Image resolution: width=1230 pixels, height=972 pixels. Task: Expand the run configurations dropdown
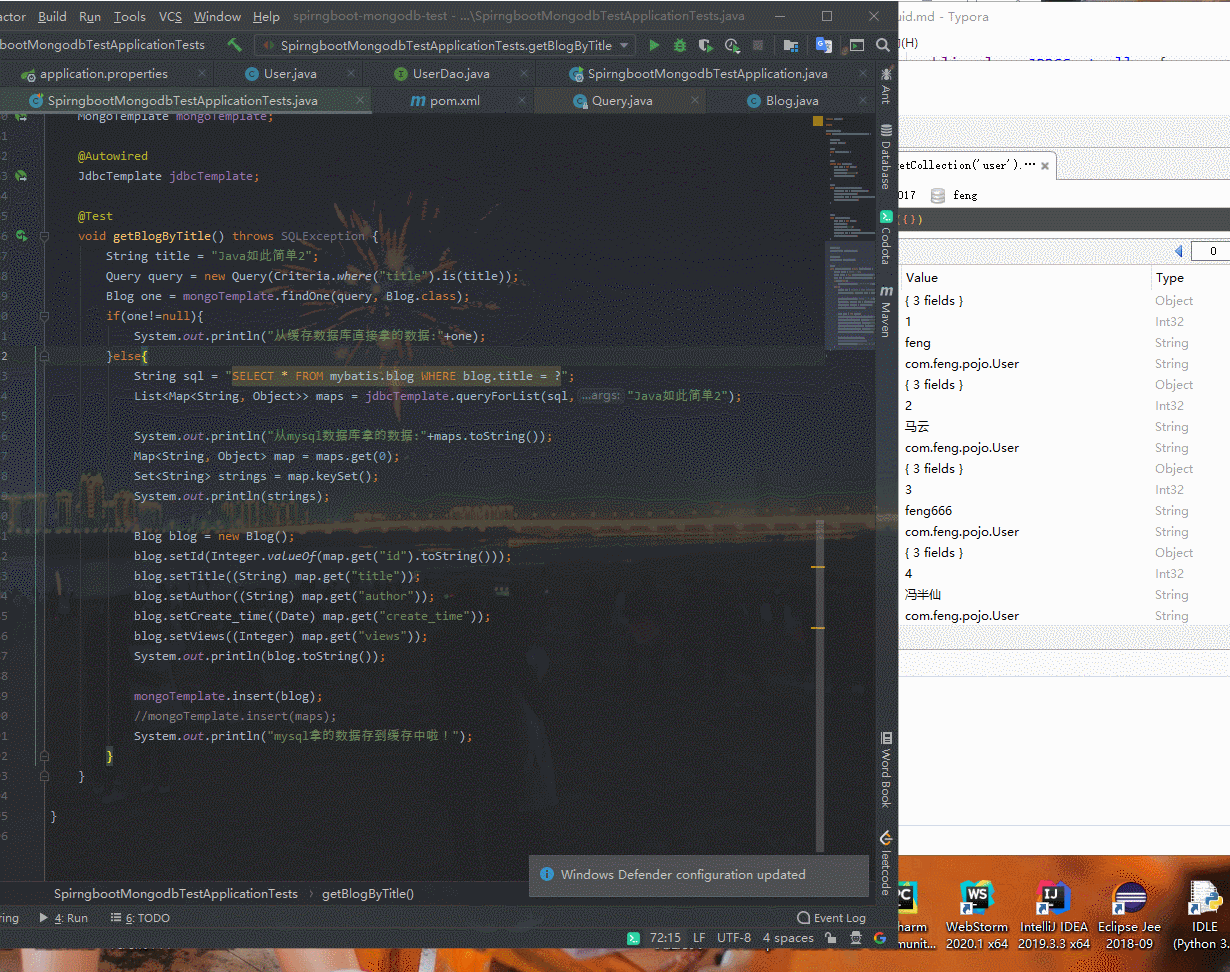[625, 45]
